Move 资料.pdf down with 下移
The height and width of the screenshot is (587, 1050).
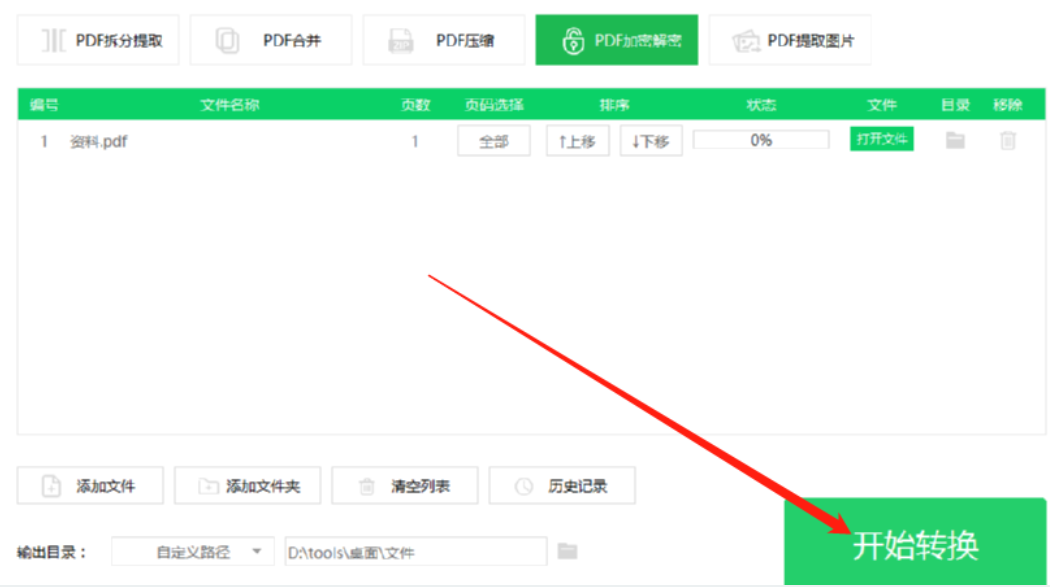(651, 141)
